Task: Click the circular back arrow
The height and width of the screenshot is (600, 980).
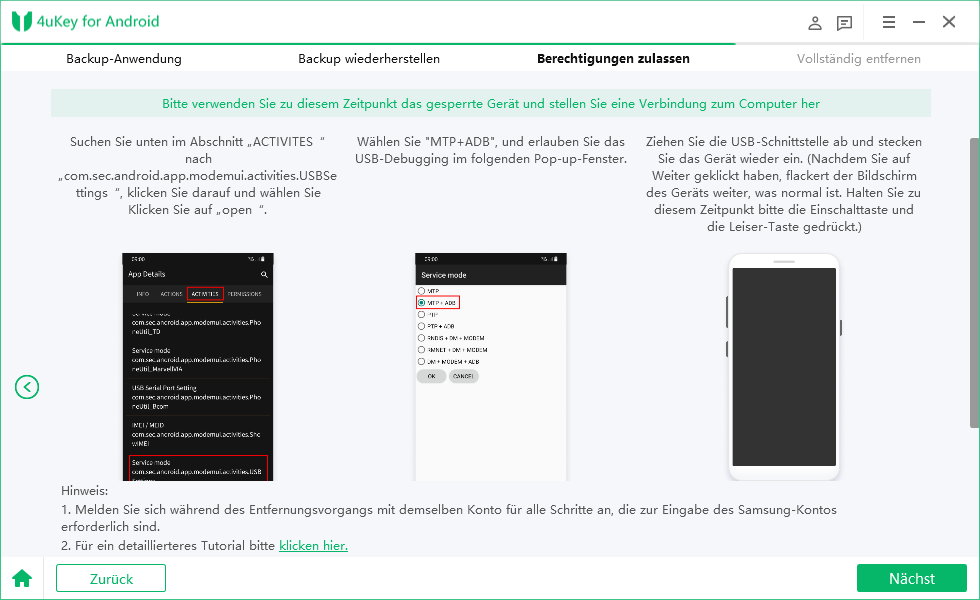Action: [x=27, y=387]
